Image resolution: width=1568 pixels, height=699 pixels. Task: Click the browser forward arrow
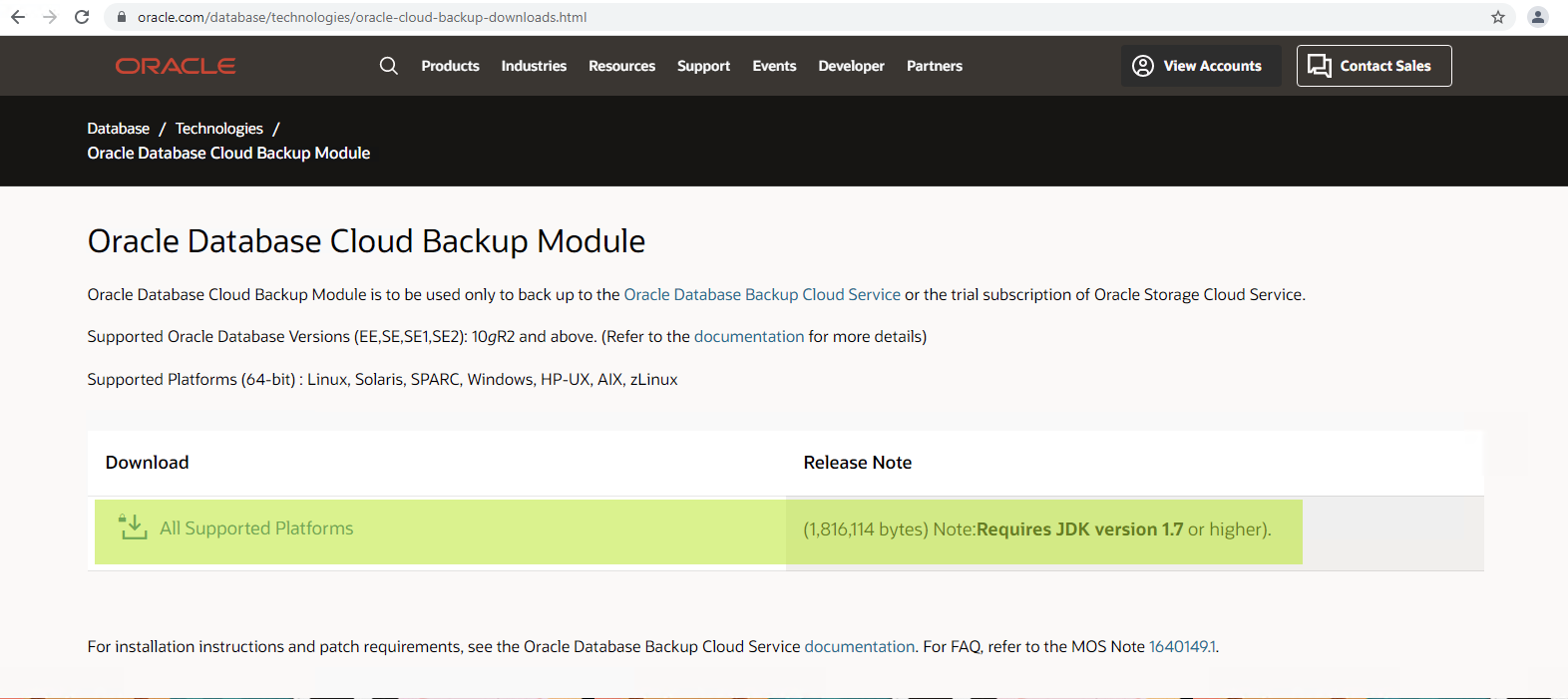(50, 17)
